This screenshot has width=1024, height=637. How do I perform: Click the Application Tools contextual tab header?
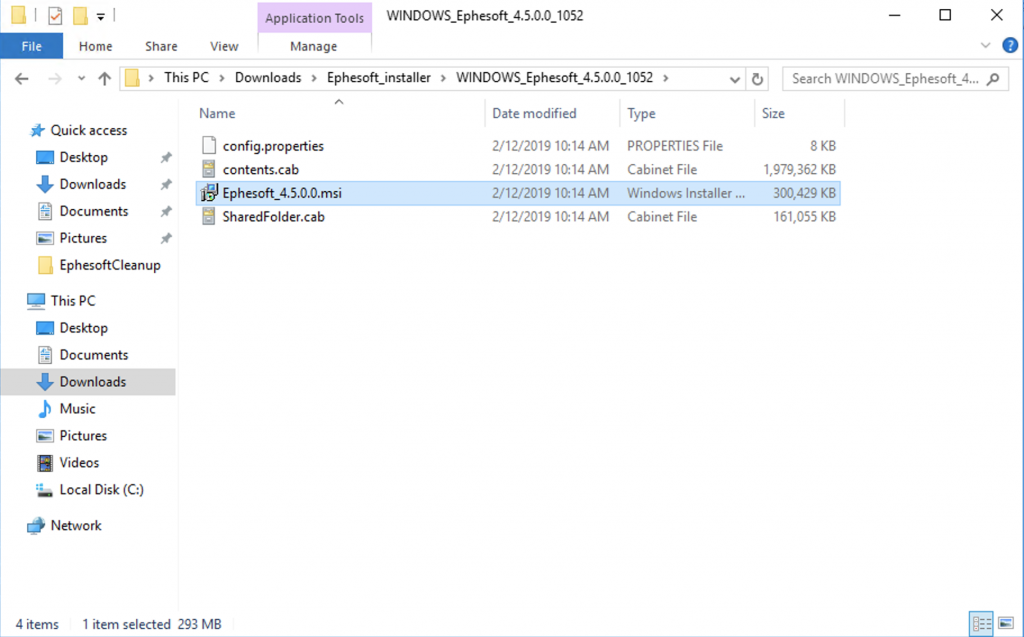click(314, 18)
